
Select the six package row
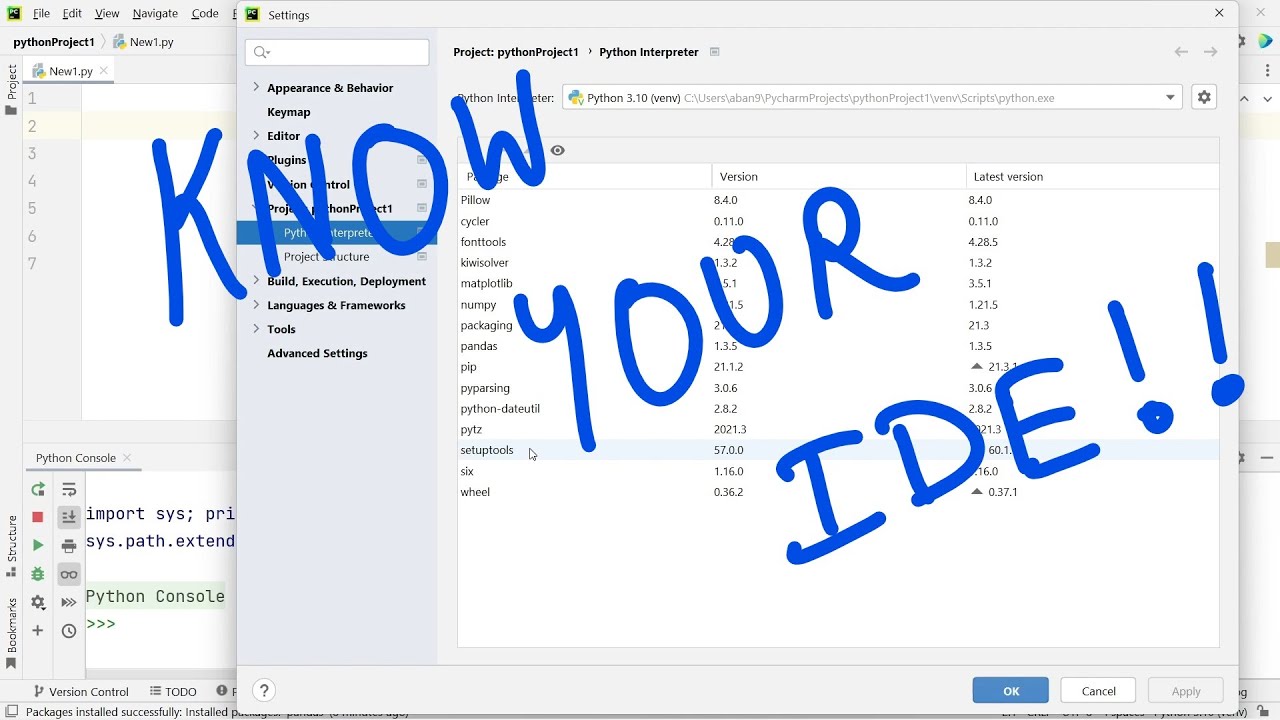[x=838, y=471]
